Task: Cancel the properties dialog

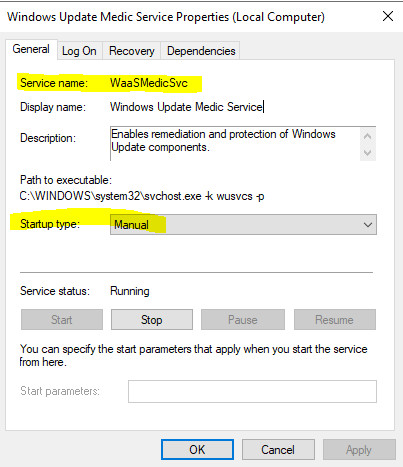Action: tap(278, 450)
